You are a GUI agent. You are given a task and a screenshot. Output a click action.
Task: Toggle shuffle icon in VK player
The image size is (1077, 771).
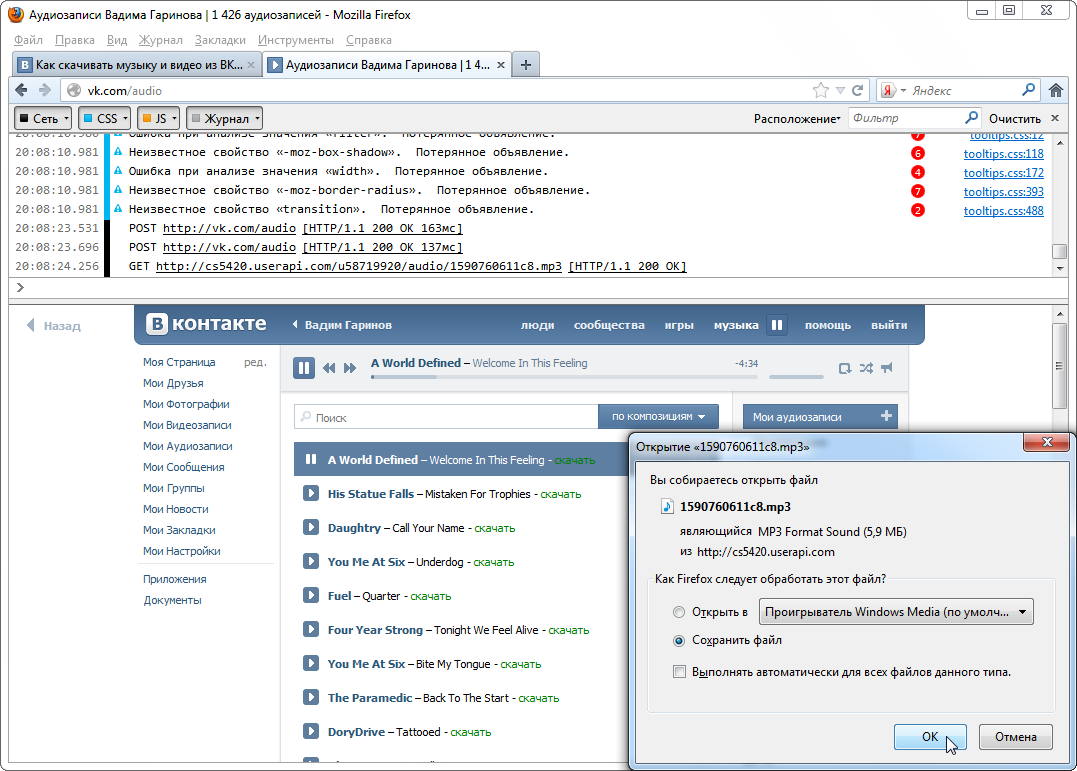click(x=866, y=368)
